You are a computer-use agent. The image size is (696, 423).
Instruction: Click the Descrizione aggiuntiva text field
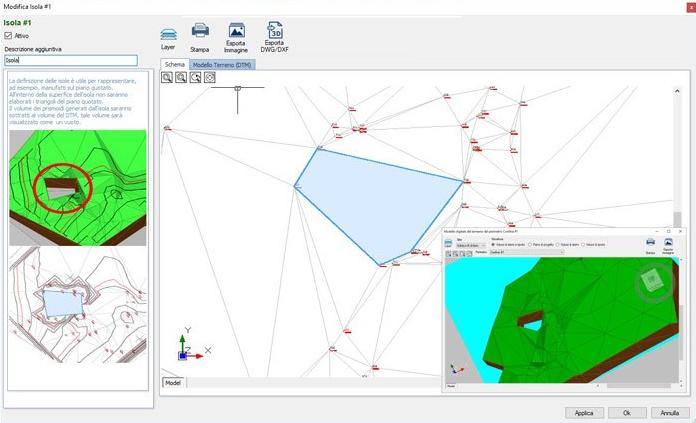click(70, 60)
